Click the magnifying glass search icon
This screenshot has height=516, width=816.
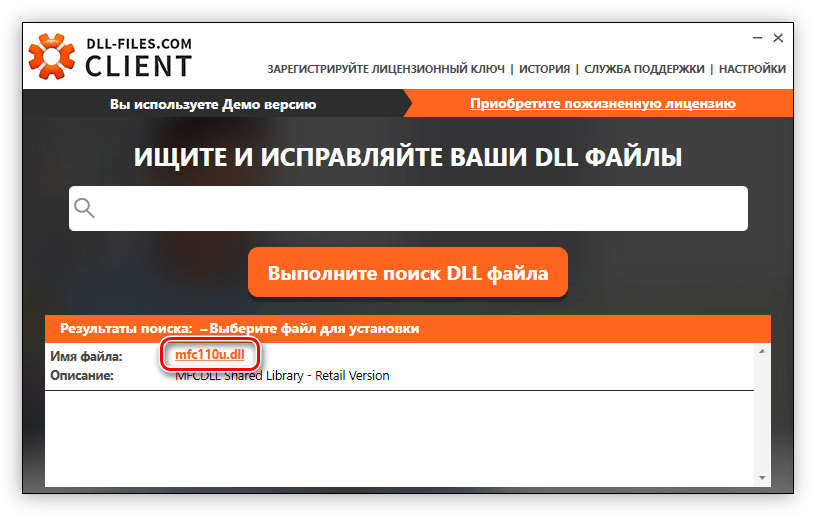tap(84, 208)
